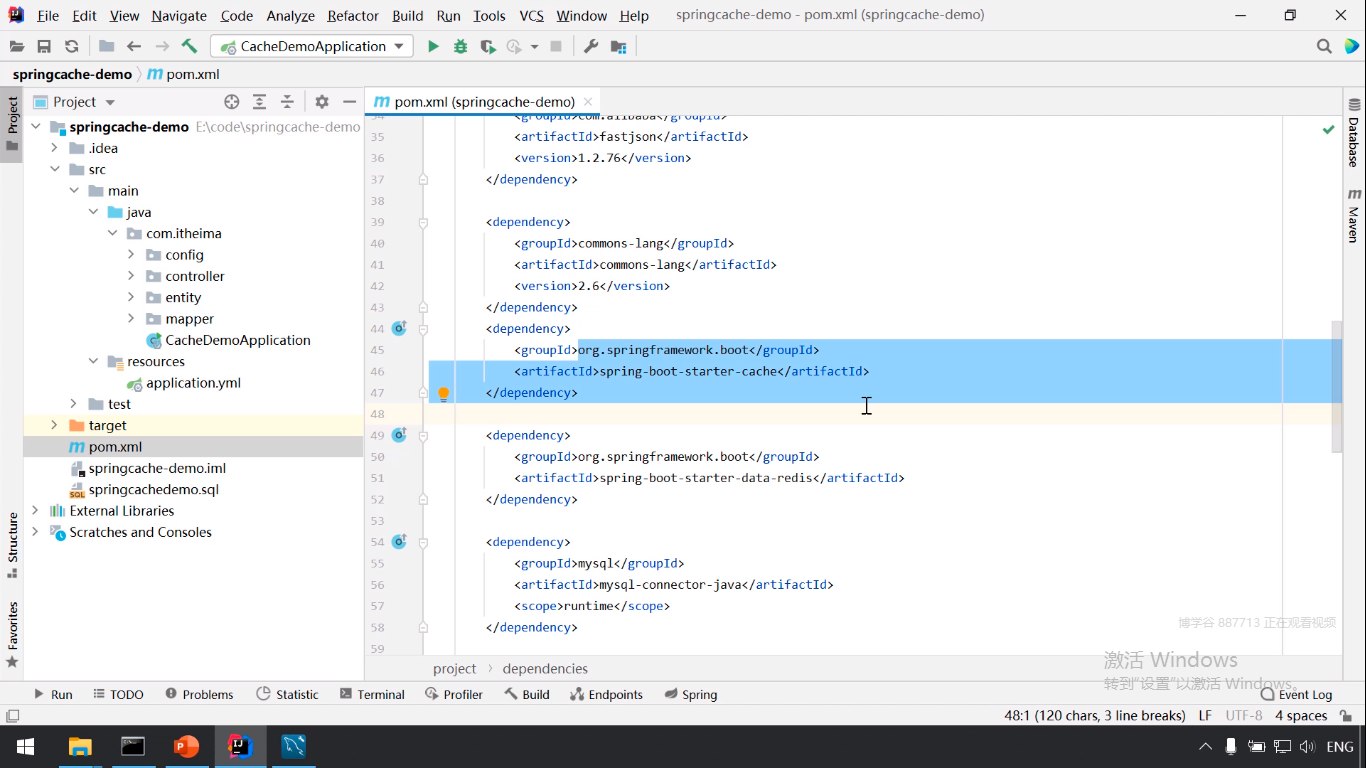Open the Navigate menu
1366x768 pixels.
(179, 15)
